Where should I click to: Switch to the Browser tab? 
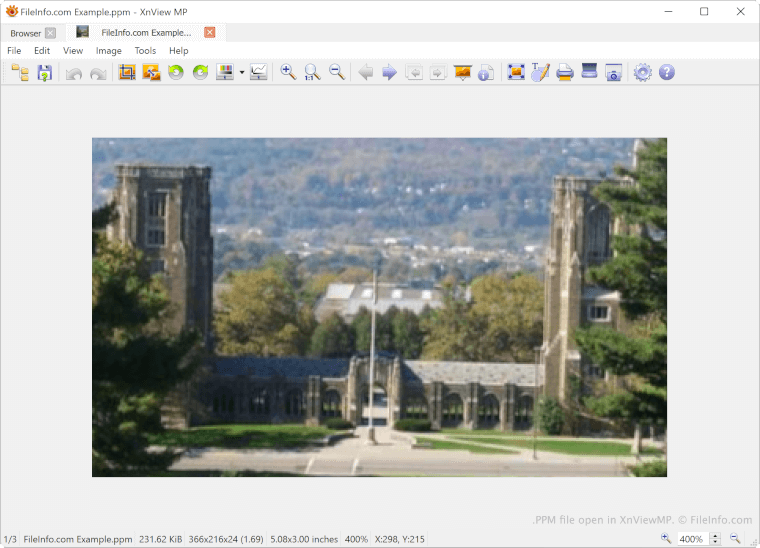(26, 33)
